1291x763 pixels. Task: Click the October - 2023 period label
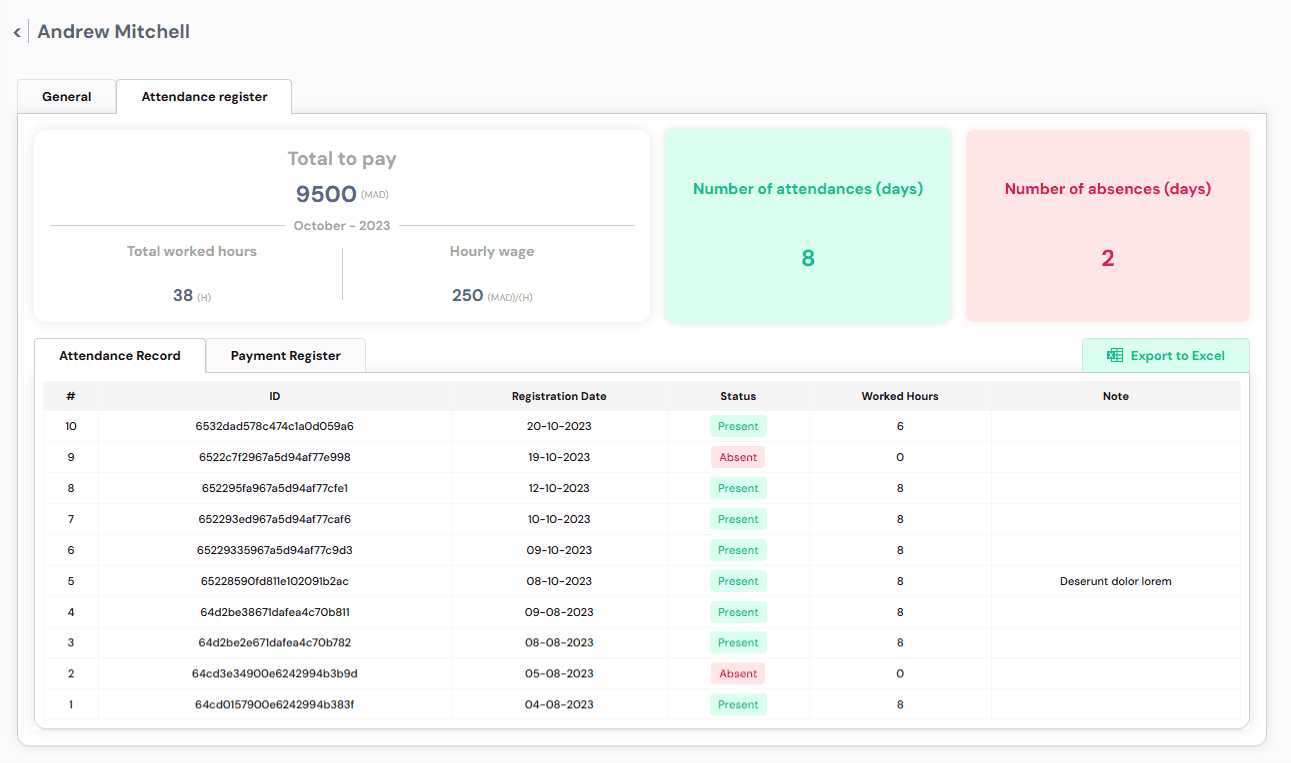(342, 226)
